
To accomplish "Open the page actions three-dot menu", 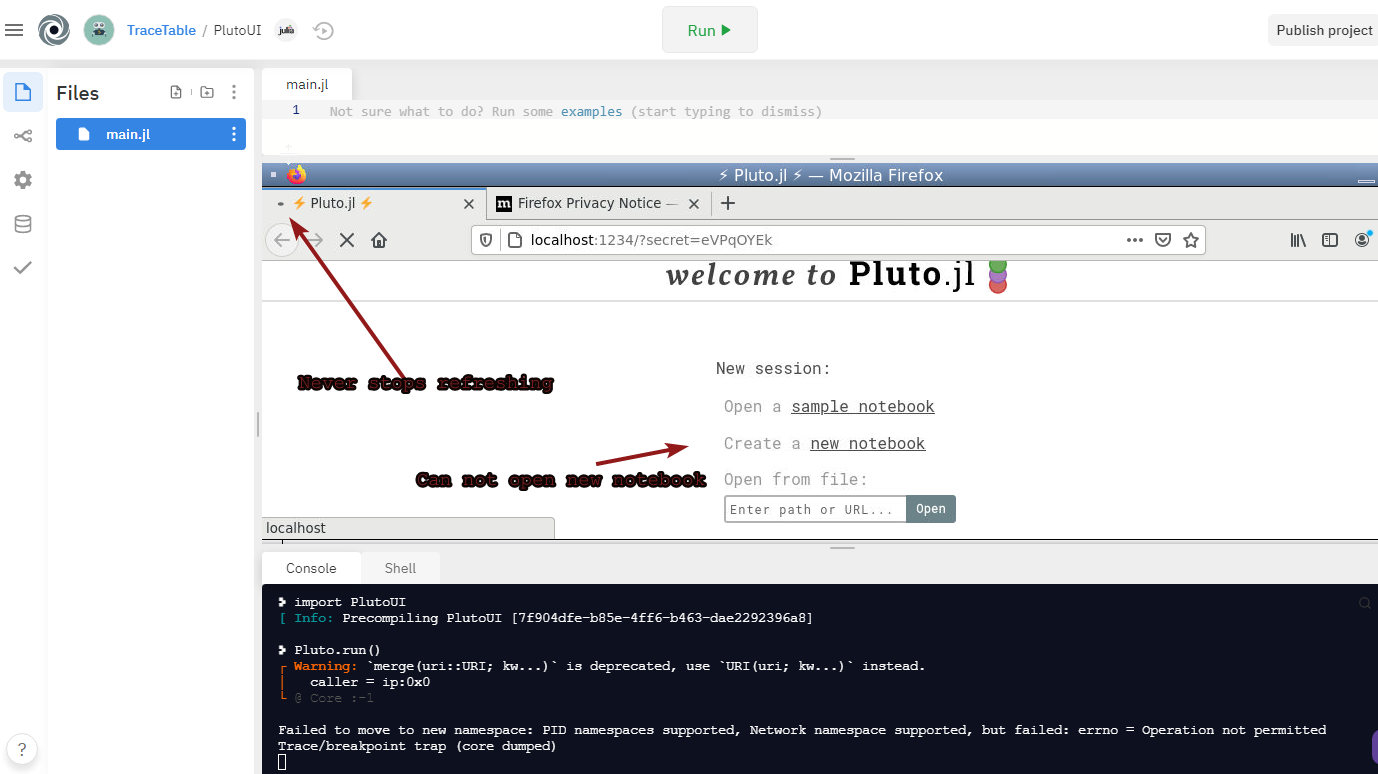I will [x=1134, y=240].
